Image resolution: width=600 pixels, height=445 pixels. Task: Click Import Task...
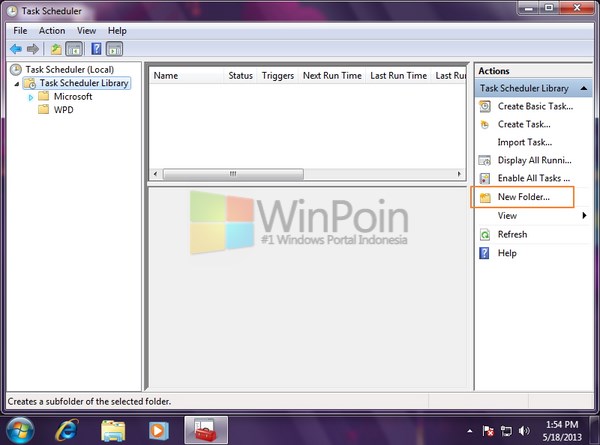pos(525,142)
